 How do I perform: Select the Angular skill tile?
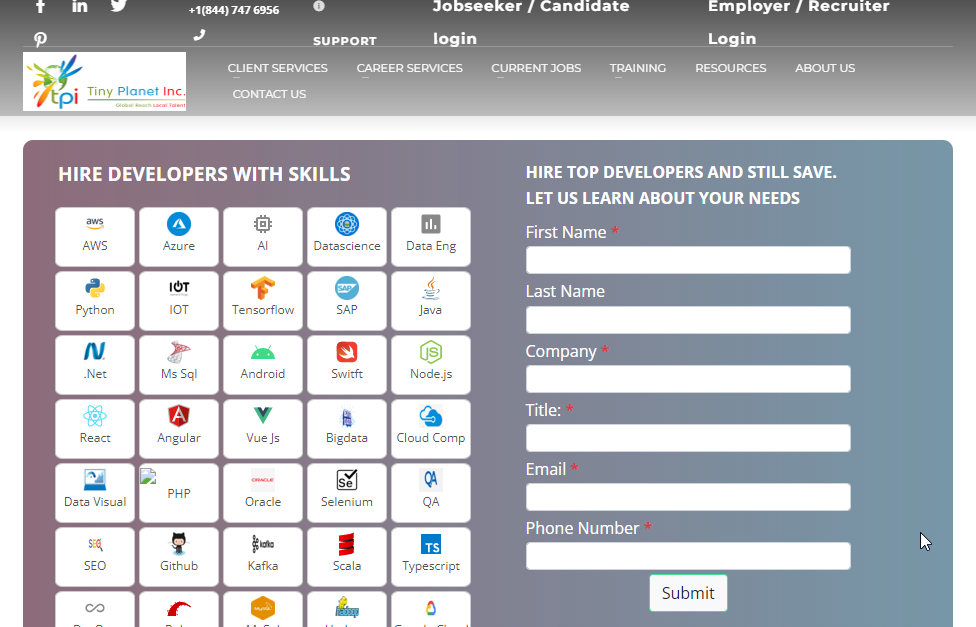179,429
